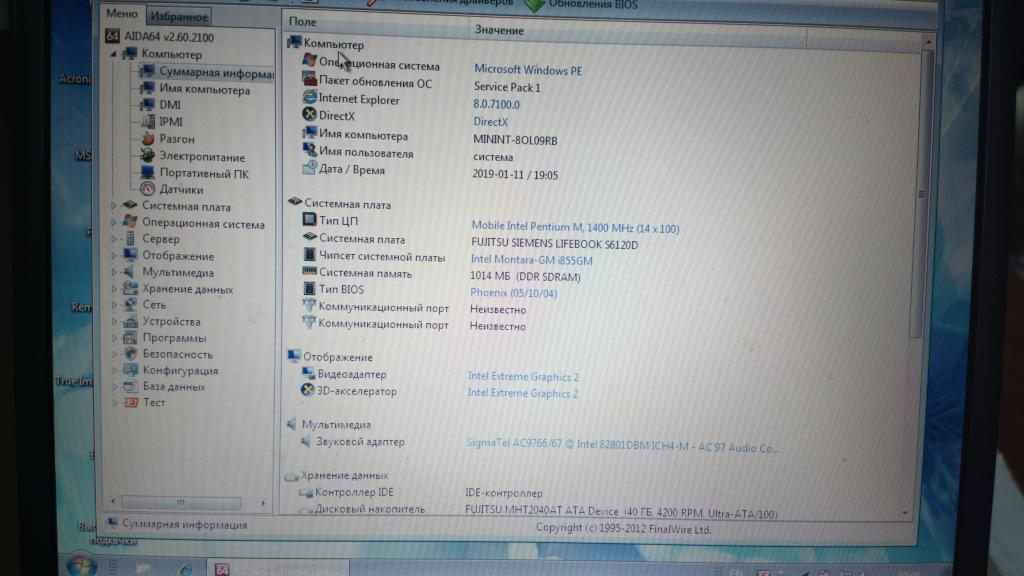Open Имя компьютера tree item
Viewport: 1024px width, 576px height.
click(204, 90)
